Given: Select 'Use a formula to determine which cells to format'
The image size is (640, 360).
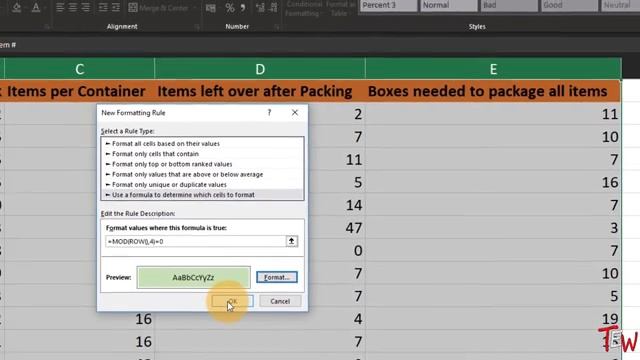Looking at the screenshot, I should coord(202,195).
